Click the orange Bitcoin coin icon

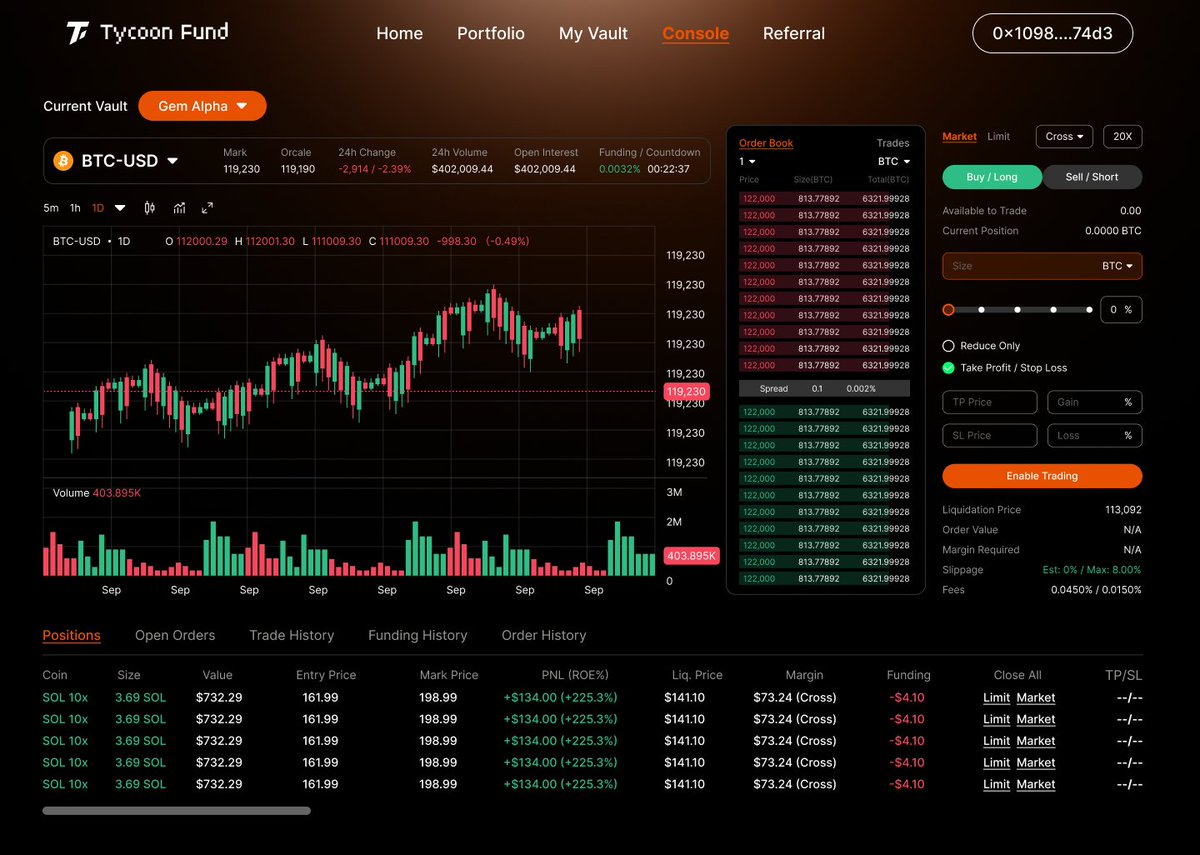pyautogui.click(x=63, y=161)
